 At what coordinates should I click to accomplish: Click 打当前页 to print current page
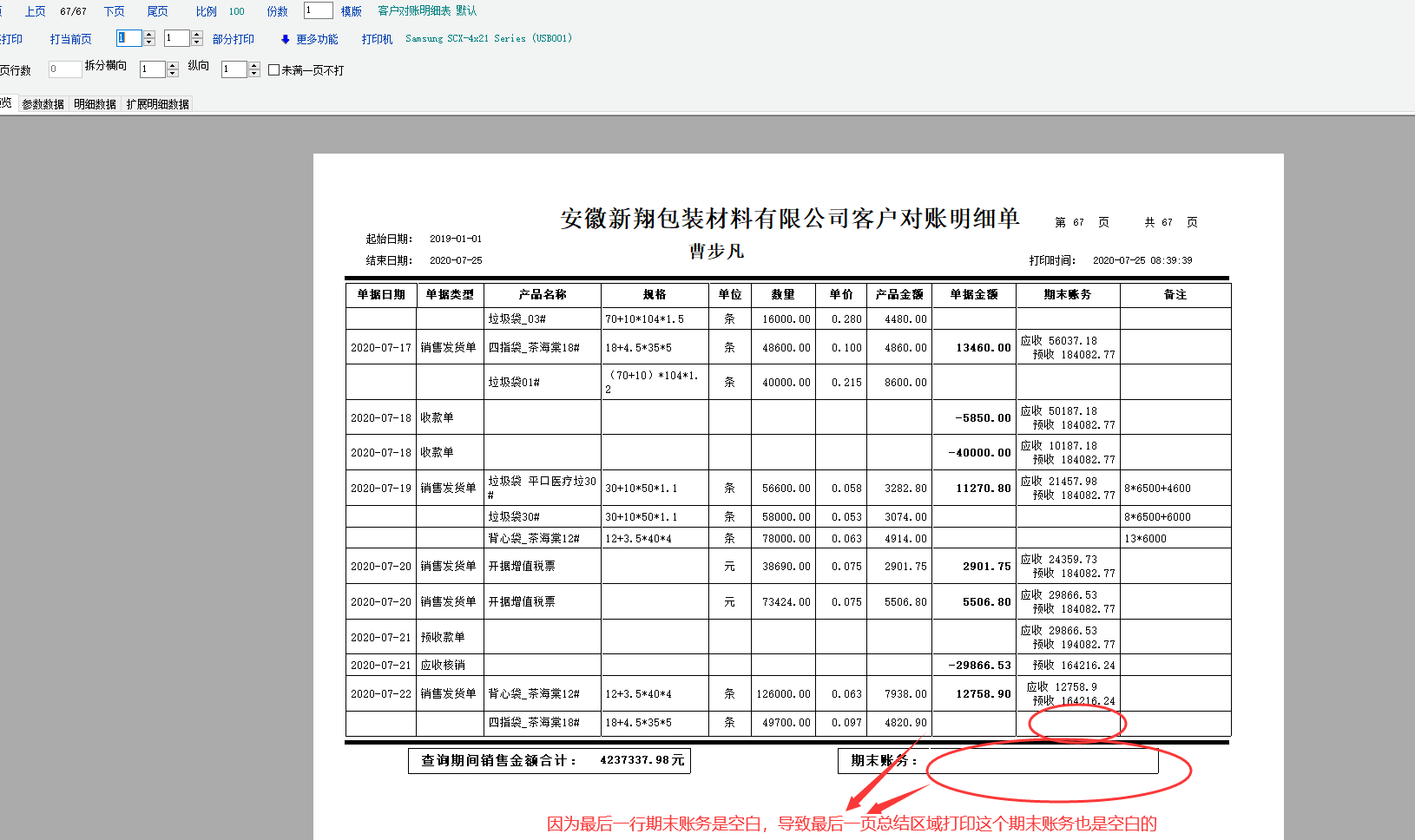(70, 39)
